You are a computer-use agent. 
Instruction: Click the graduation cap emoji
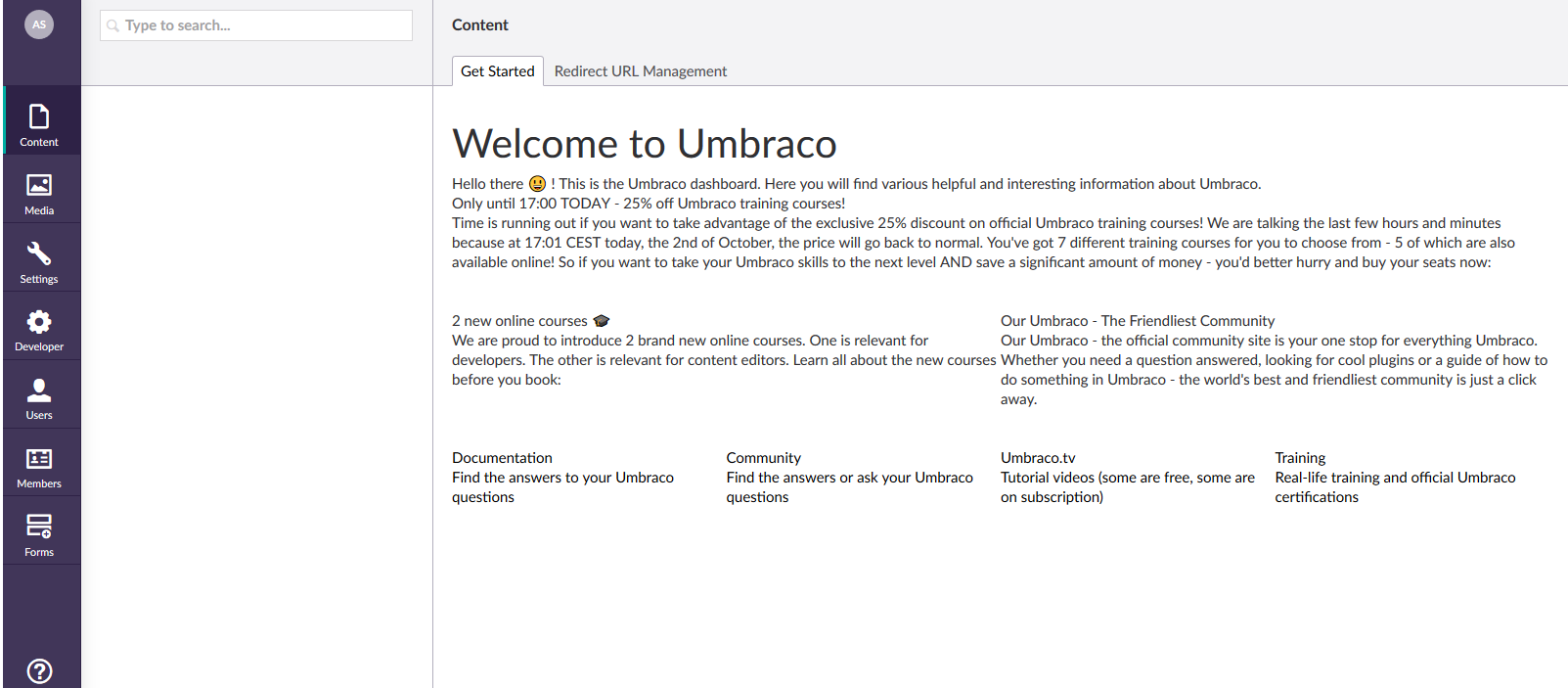[601, 321]
